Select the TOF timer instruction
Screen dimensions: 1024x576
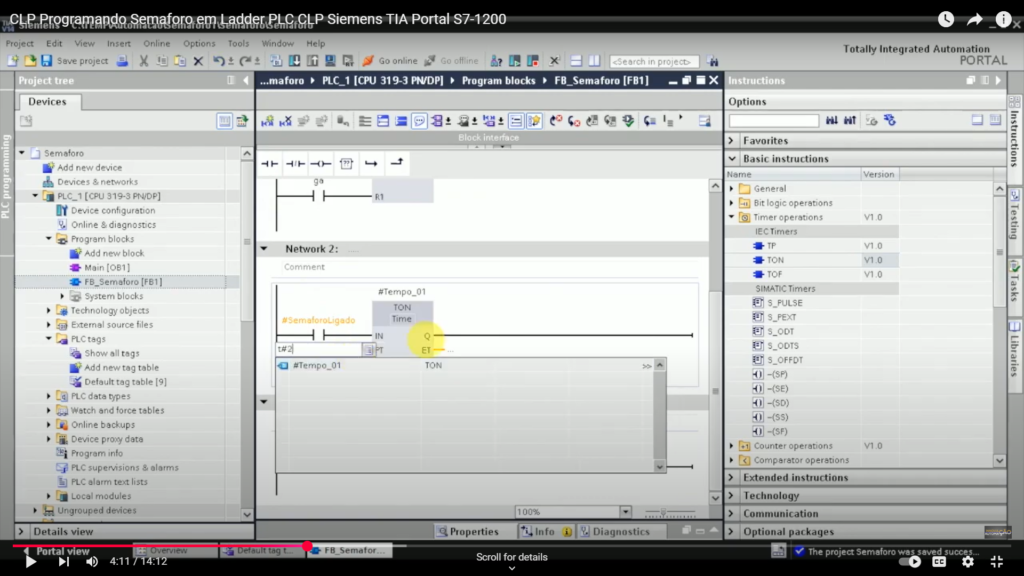pos(775,274)
